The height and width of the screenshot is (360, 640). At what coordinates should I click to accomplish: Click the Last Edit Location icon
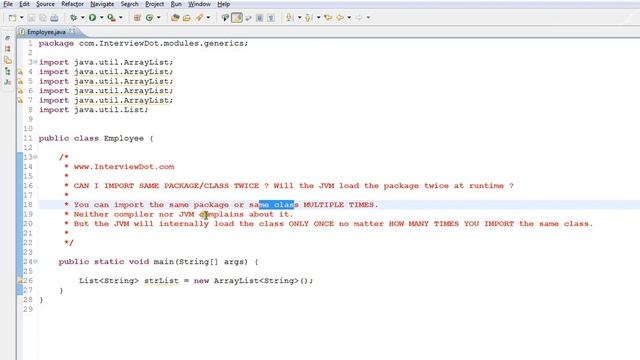(x=328, y=18)
